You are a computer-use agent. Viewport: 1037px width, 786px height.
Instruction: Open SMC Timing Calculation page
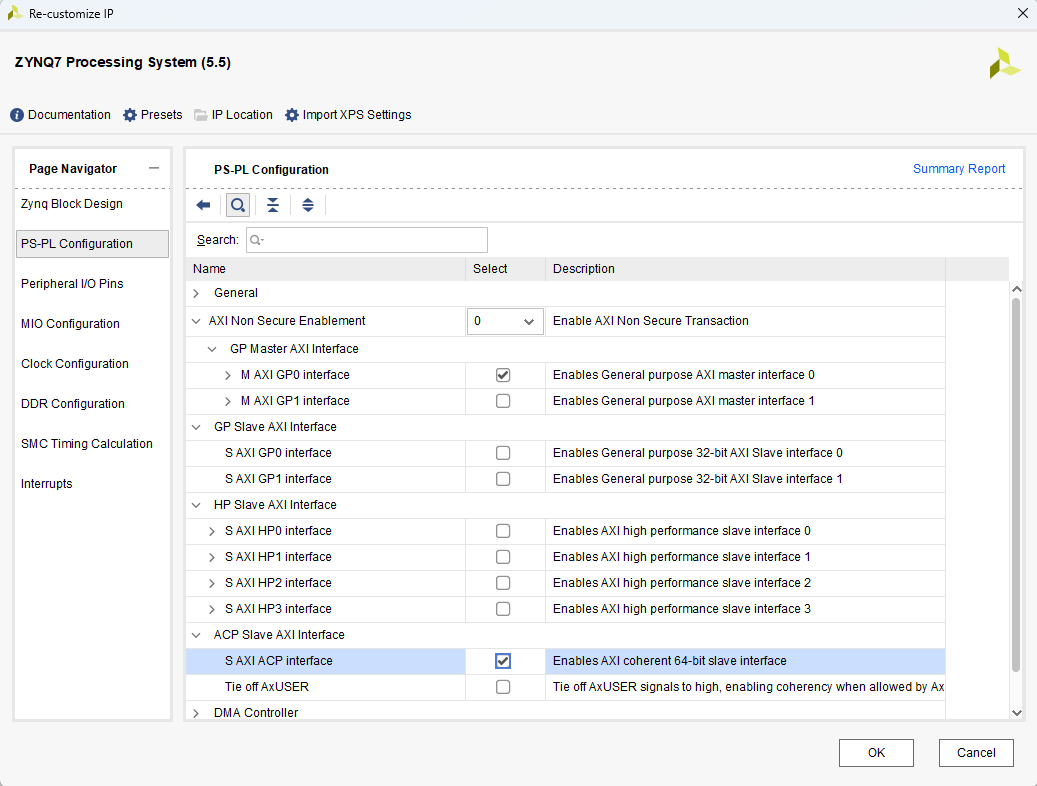[x=87, y=444]
